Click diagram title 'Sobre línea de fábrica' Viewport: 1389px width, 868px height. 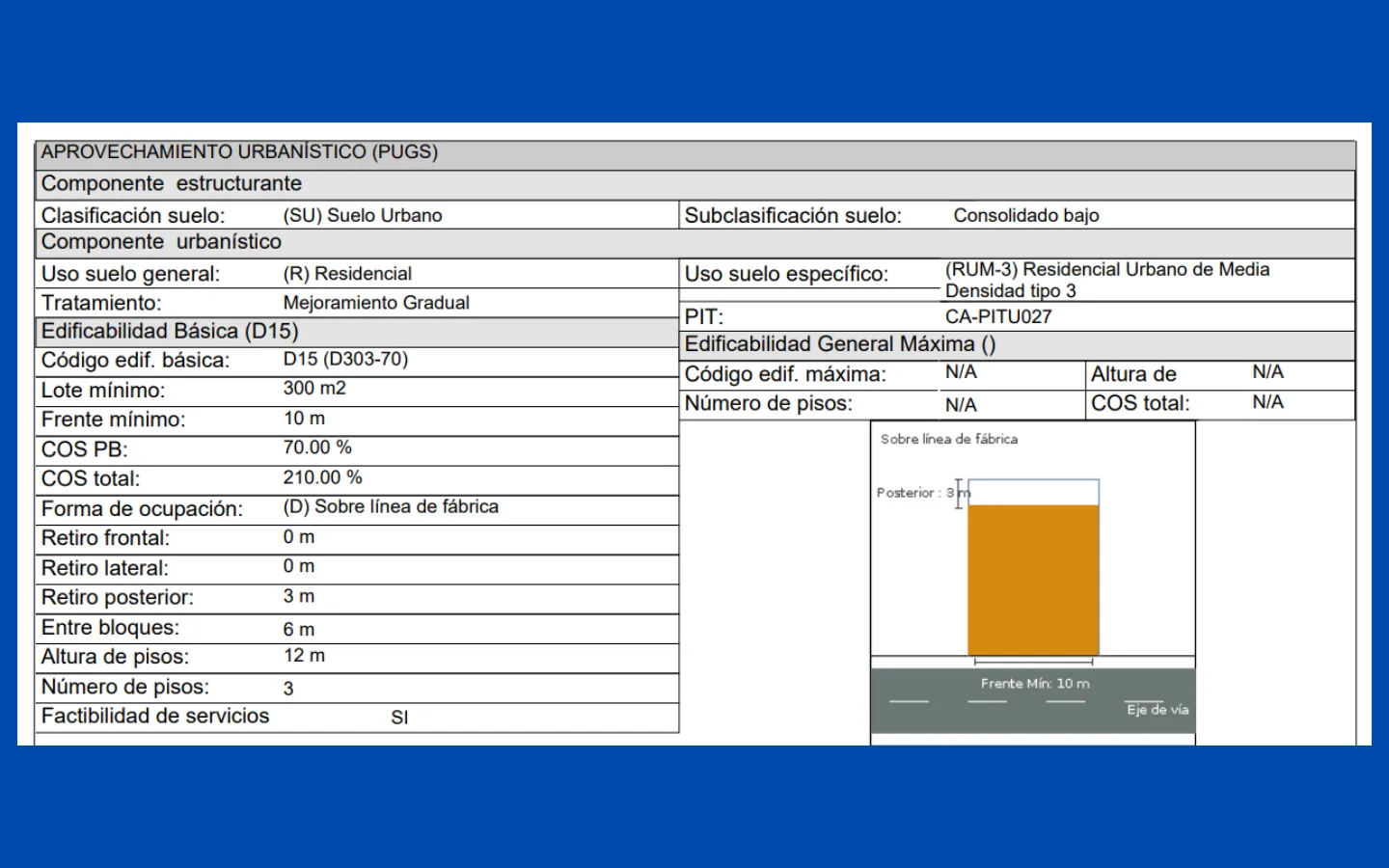949,439
